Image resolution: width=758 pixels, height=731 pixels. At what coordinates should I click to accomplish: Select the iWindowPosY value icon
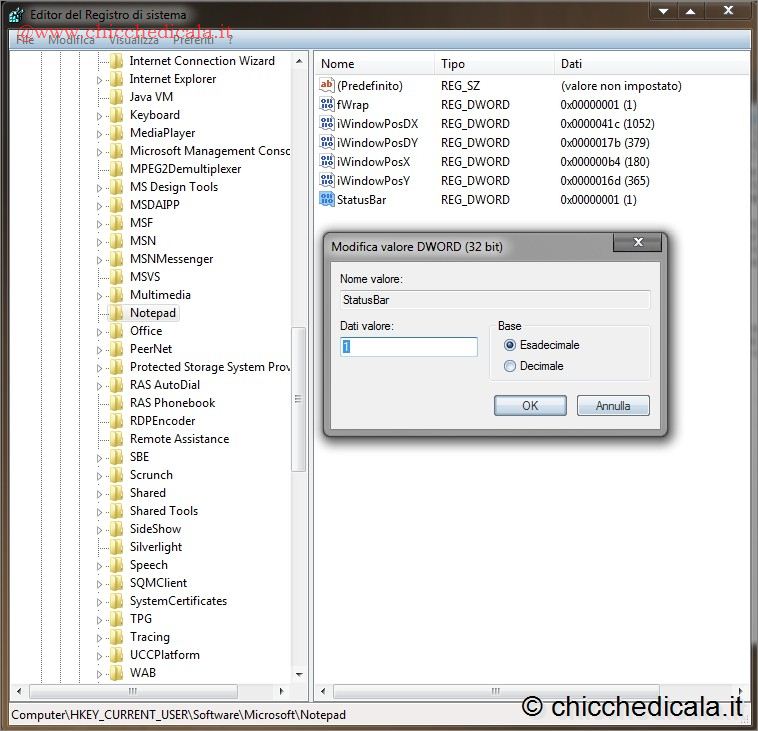tap(327, 180)
